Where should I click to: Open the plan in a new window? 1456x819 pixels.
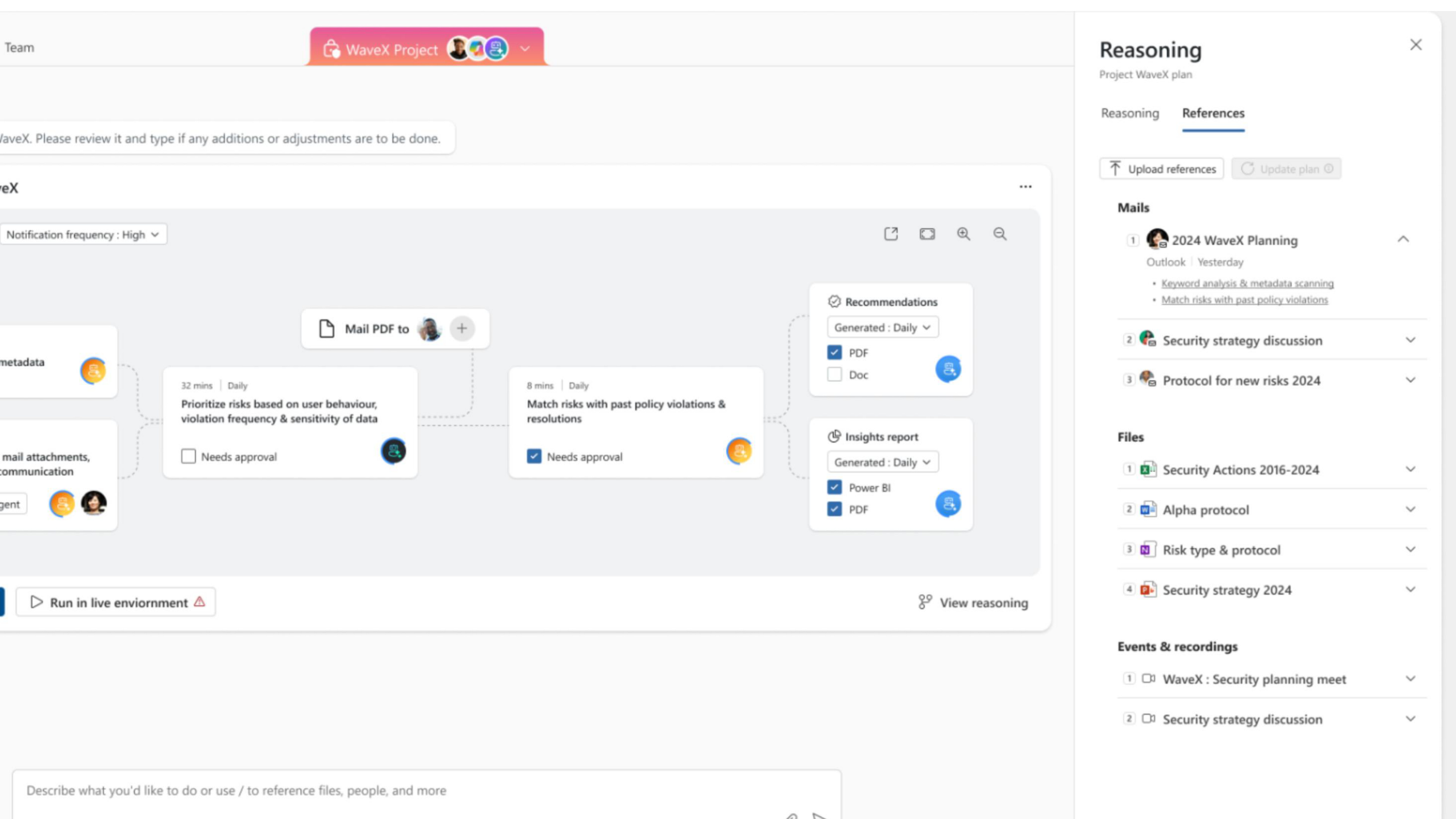(x=891, y=234)
